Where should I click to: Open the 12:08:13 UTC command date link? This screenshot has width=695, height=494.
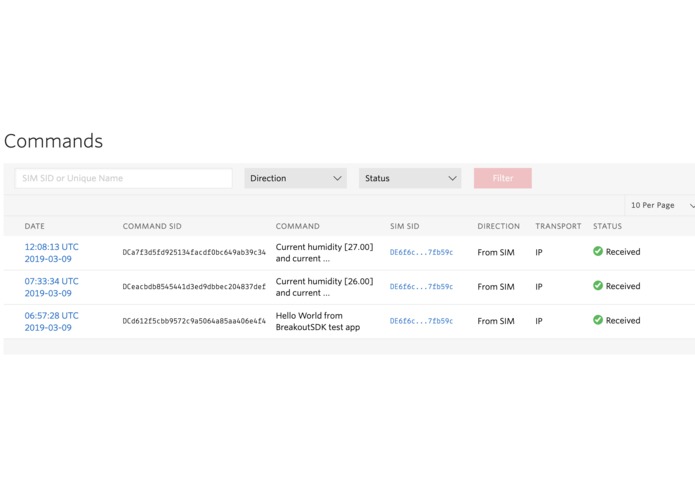(x=51, y=253)
